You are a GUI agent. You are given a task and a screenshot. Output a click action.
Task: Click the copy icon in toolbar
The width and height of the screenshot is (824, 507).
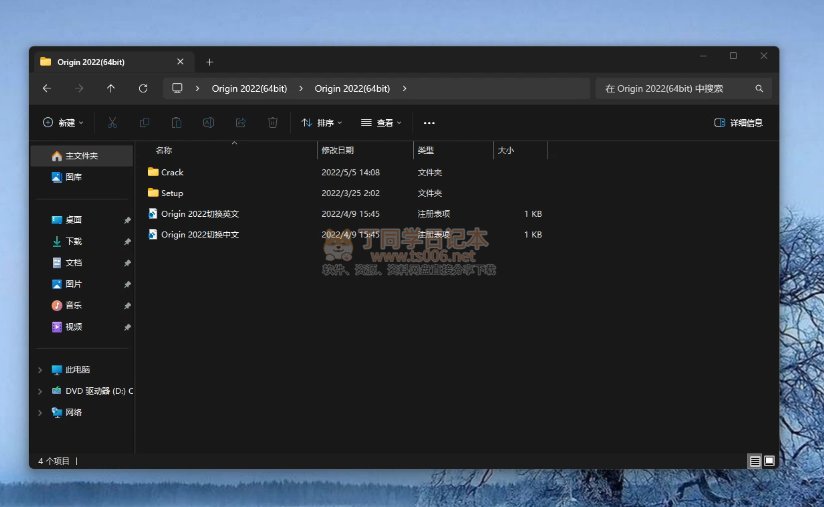(x=144, y=123)
